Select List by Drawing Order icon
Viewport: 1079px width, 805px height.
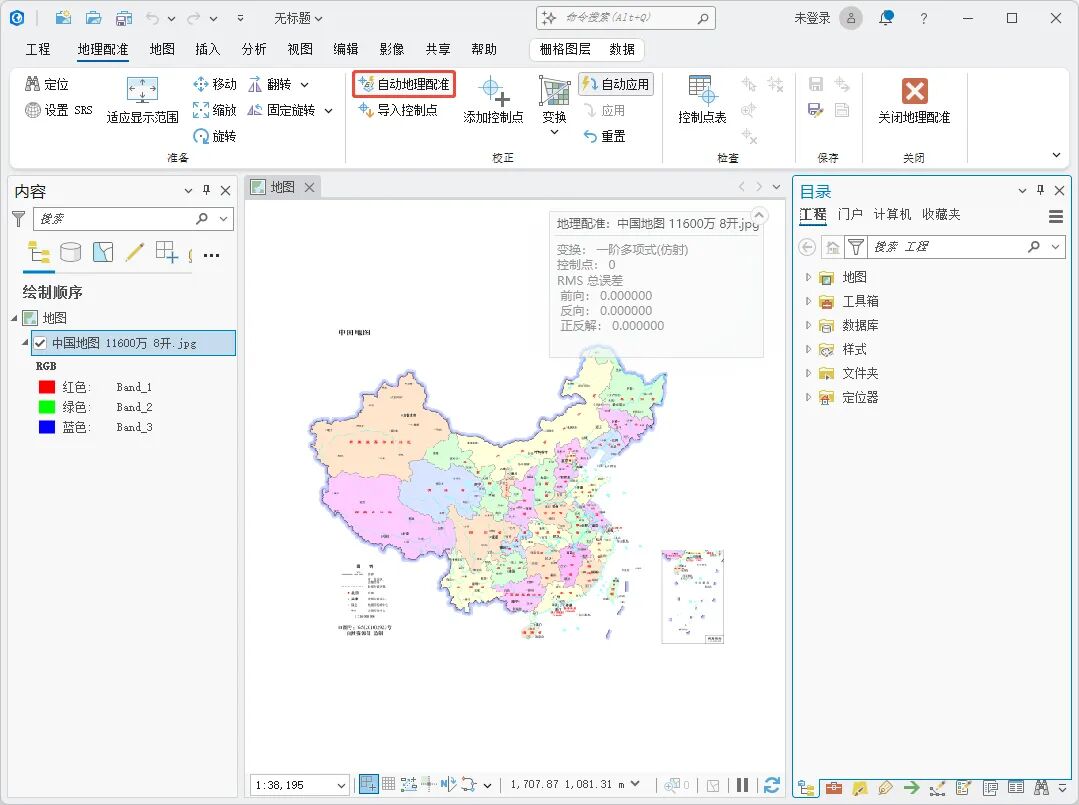[39, 253]
